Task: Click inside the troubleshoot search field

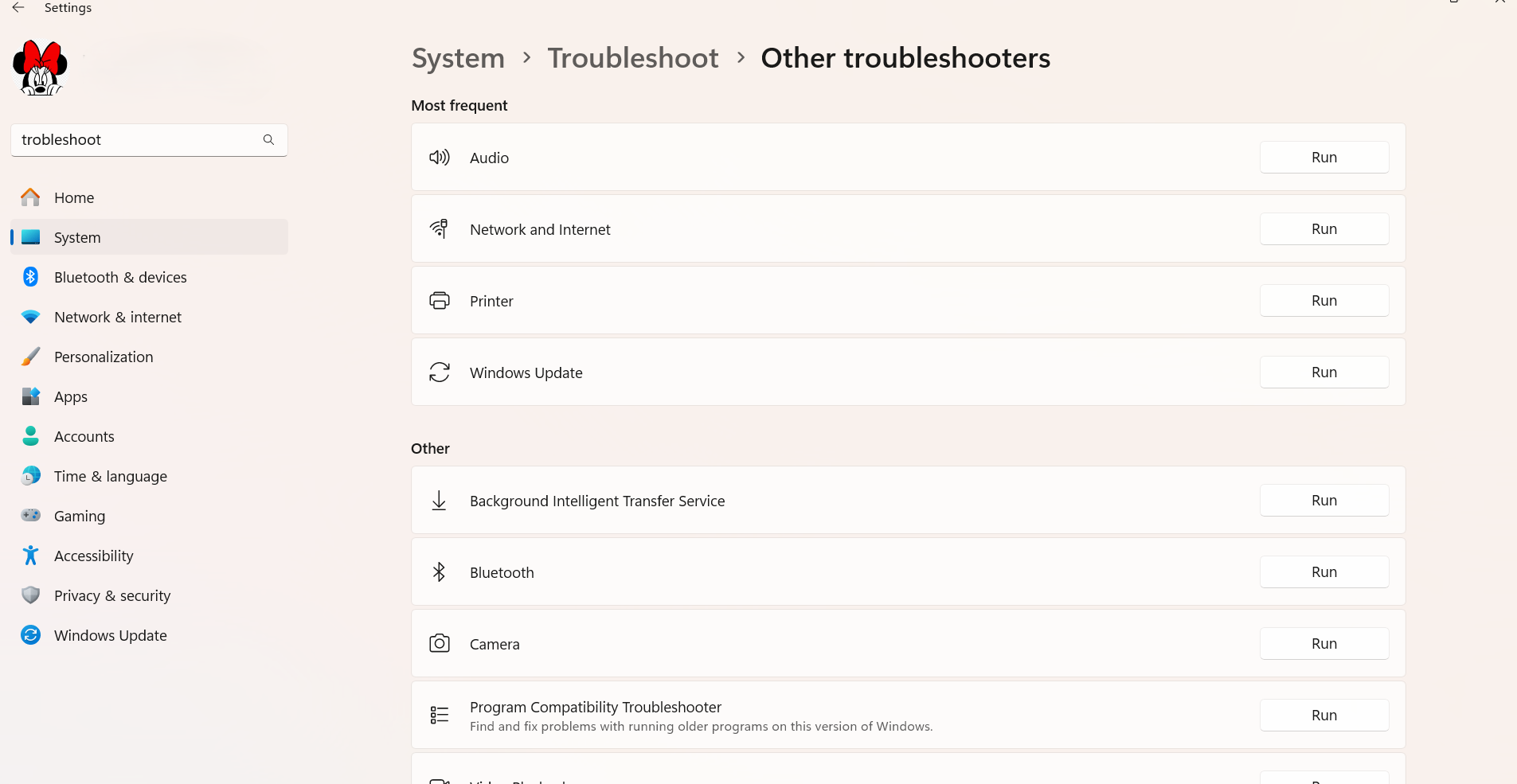Action: pos(135,139)
